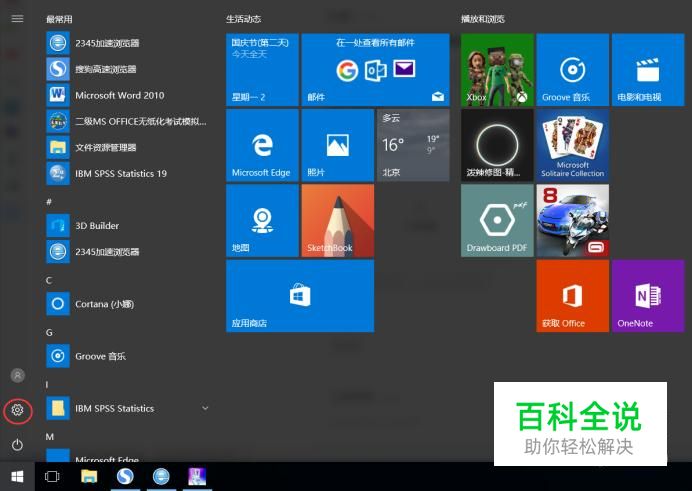Screen dimensions: 692x491
Task: Launch the Xbox tile
Action: click(496, 70)
